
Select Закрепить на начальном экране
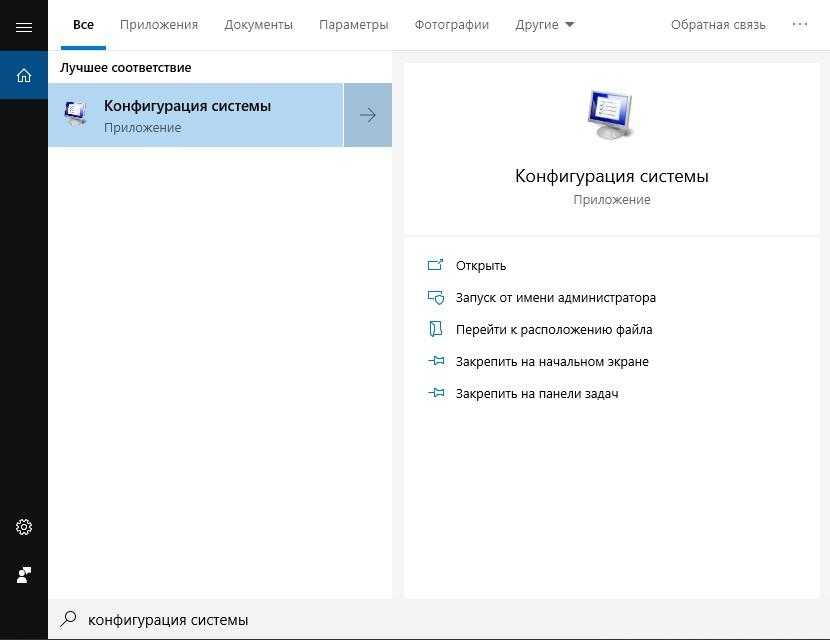[551, 361]
